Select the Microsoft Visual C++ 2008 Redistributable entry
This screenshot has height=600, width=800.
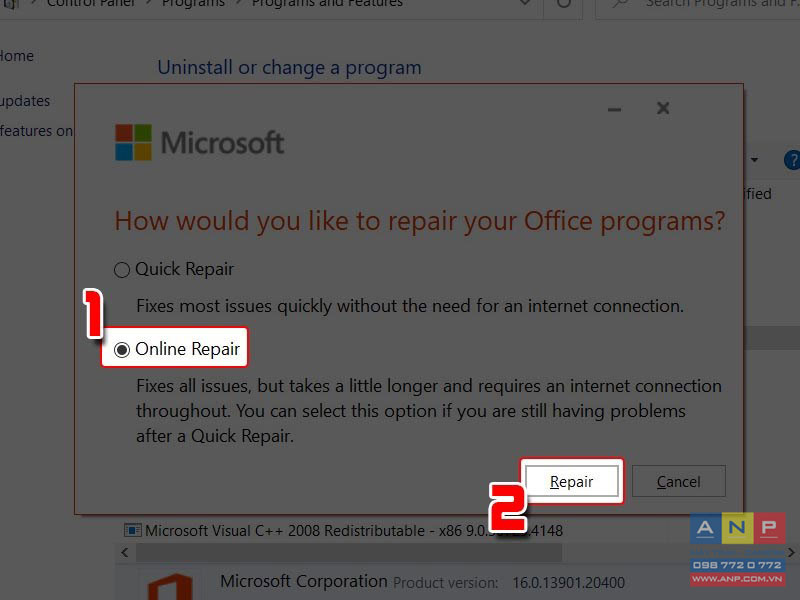point(343,531)
